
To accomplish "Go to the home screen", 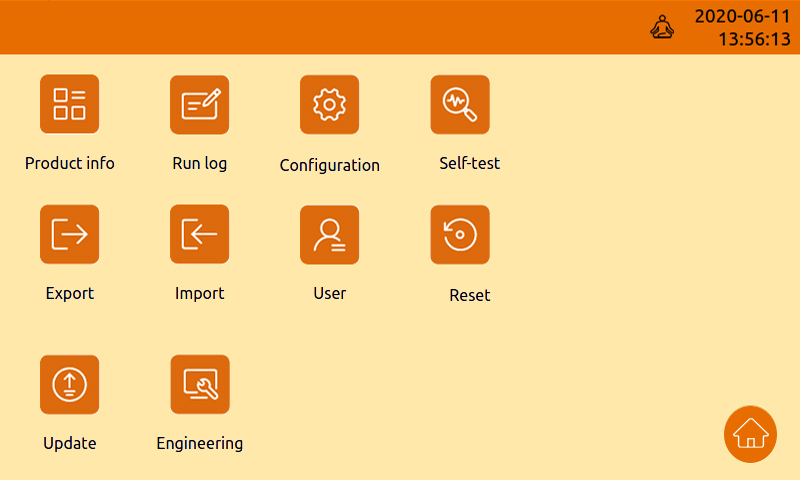I will tap(750, 434).
